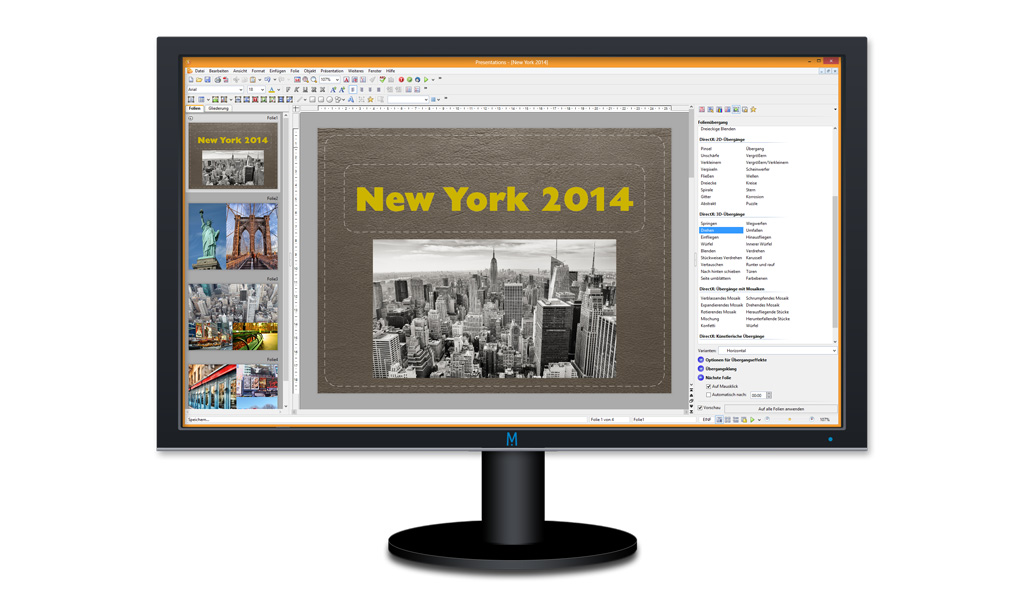The width and height of the screenshot is (1024, 600).
Task: Expand the Übergangsklang section
Action: [701, 369]
